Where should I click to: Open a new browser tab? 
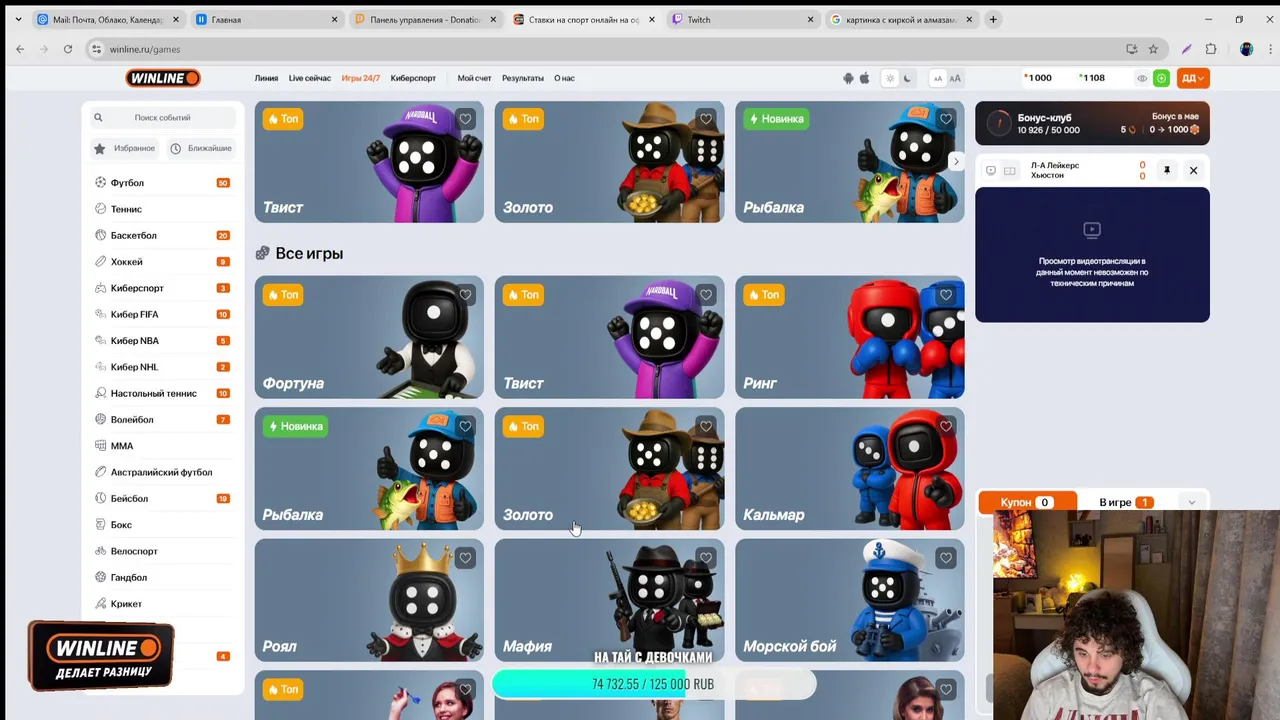pyautogui.click(x=993, y=19)
